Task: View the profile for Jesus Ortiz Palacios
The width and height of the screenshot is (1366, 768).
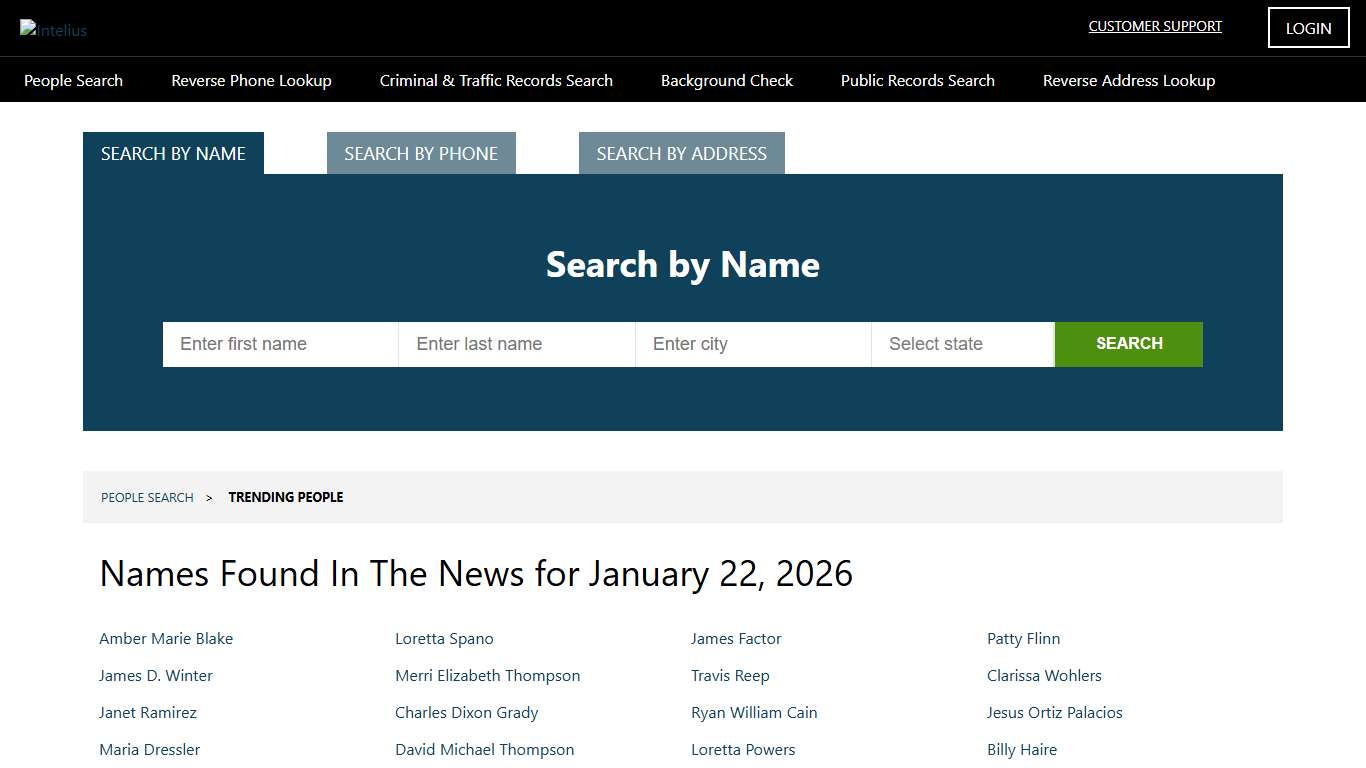Action: coord(1055,712)
